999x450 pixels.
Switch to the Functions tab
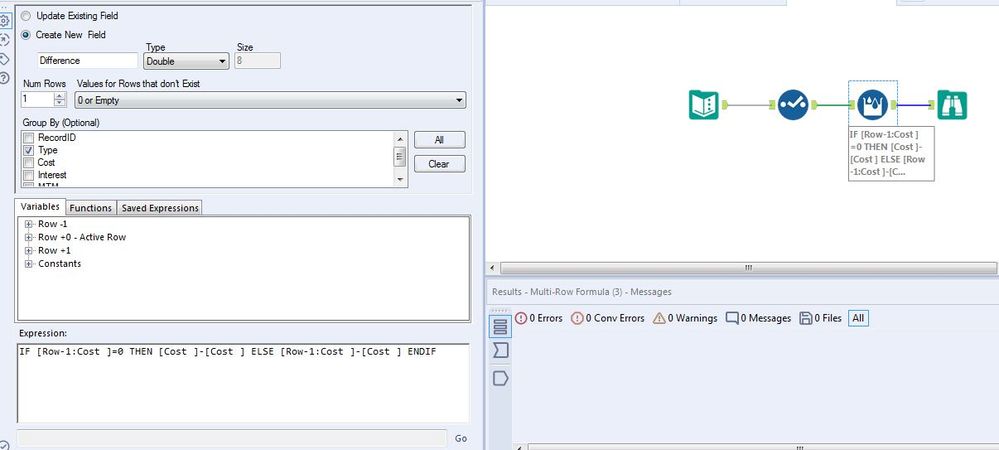click(91, 208)
